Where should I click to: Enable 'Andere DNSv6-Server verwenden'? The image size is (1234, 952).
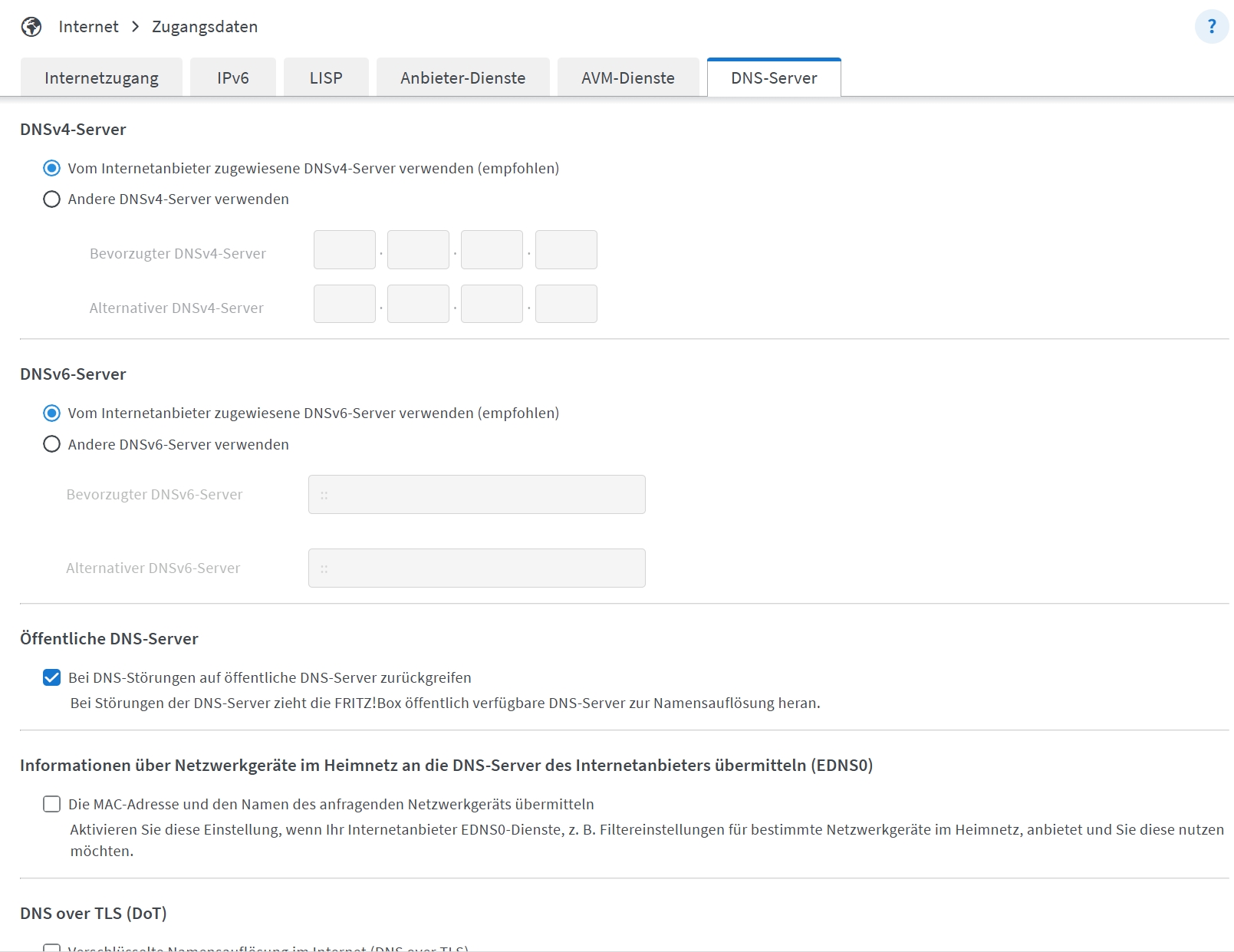(x=51, y=443)
